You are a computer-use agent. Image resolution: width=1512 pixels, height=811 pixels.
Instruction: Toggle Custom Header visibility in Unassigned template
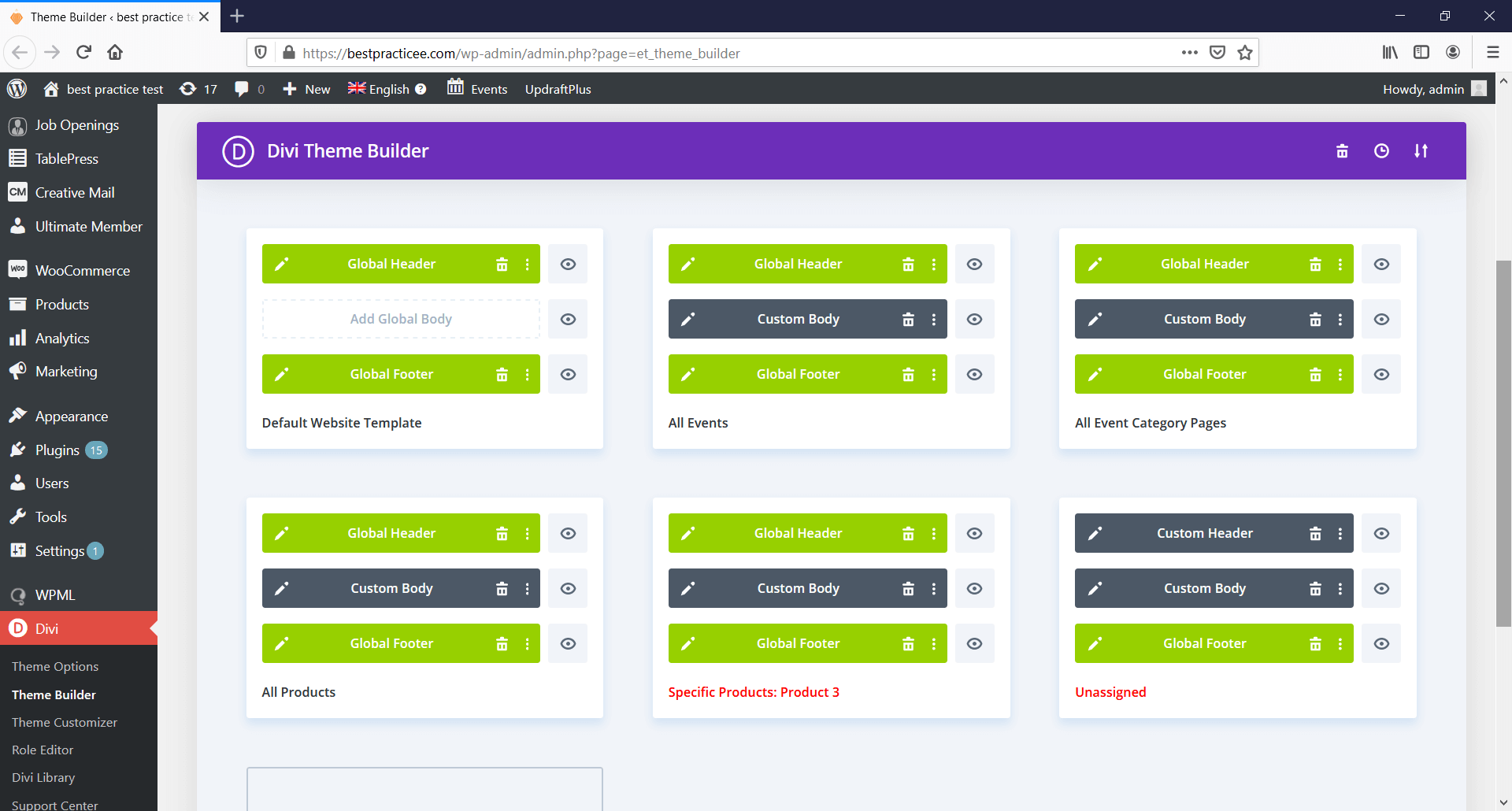pyautogui.click(x=1381, y=534)
